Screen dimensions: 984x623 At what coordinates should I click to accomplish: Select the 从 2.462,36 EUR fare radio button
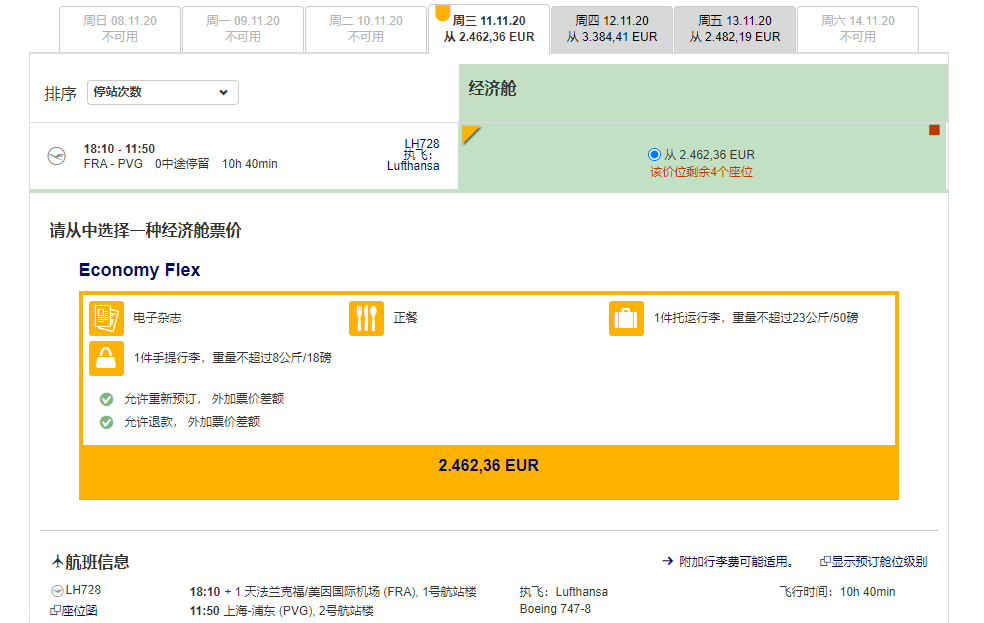point(654,154)
